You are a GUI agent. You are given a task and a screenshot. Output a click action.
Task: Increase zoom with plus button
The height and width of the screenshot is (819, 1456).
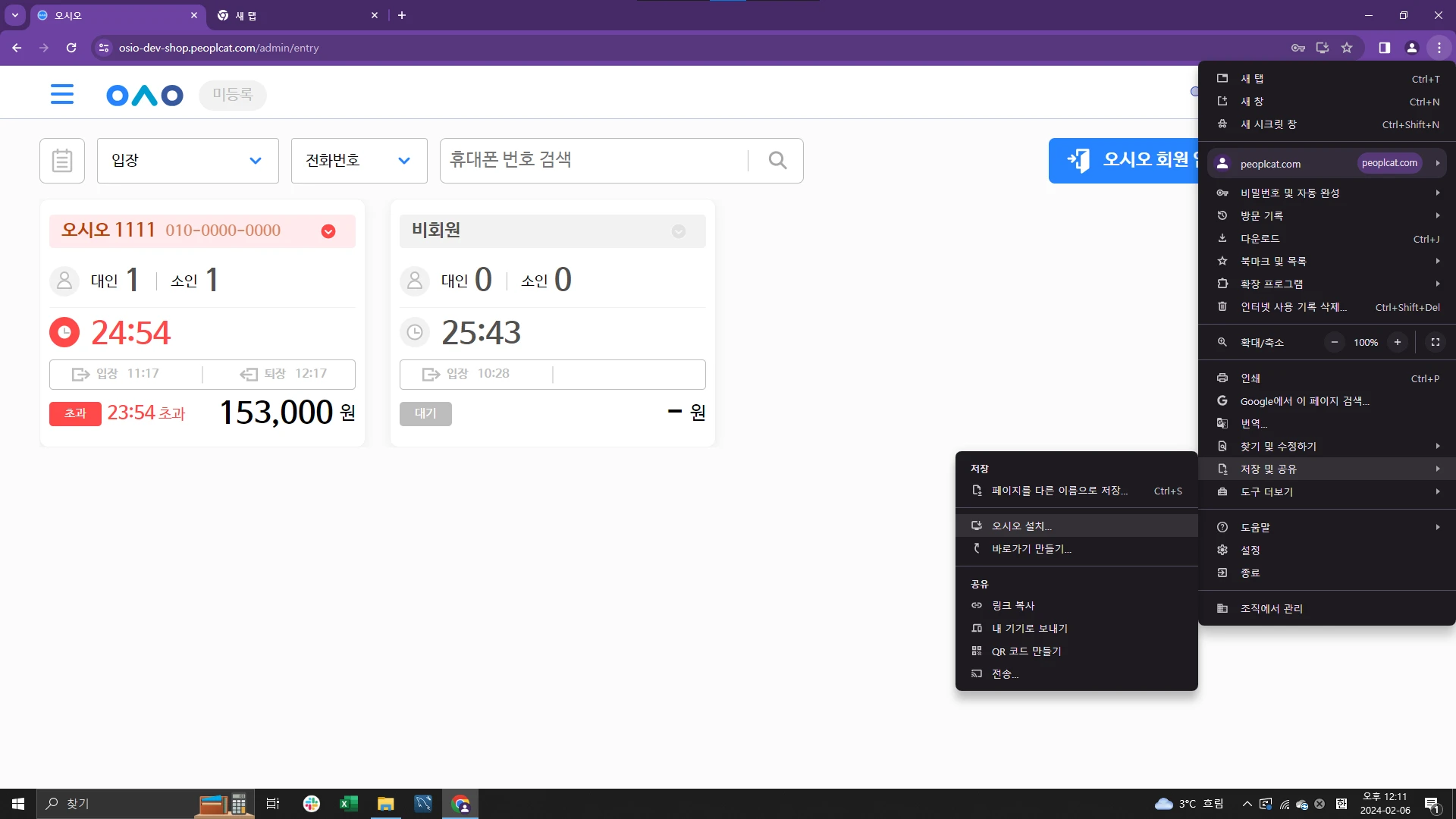click(x=1398, y=343)
